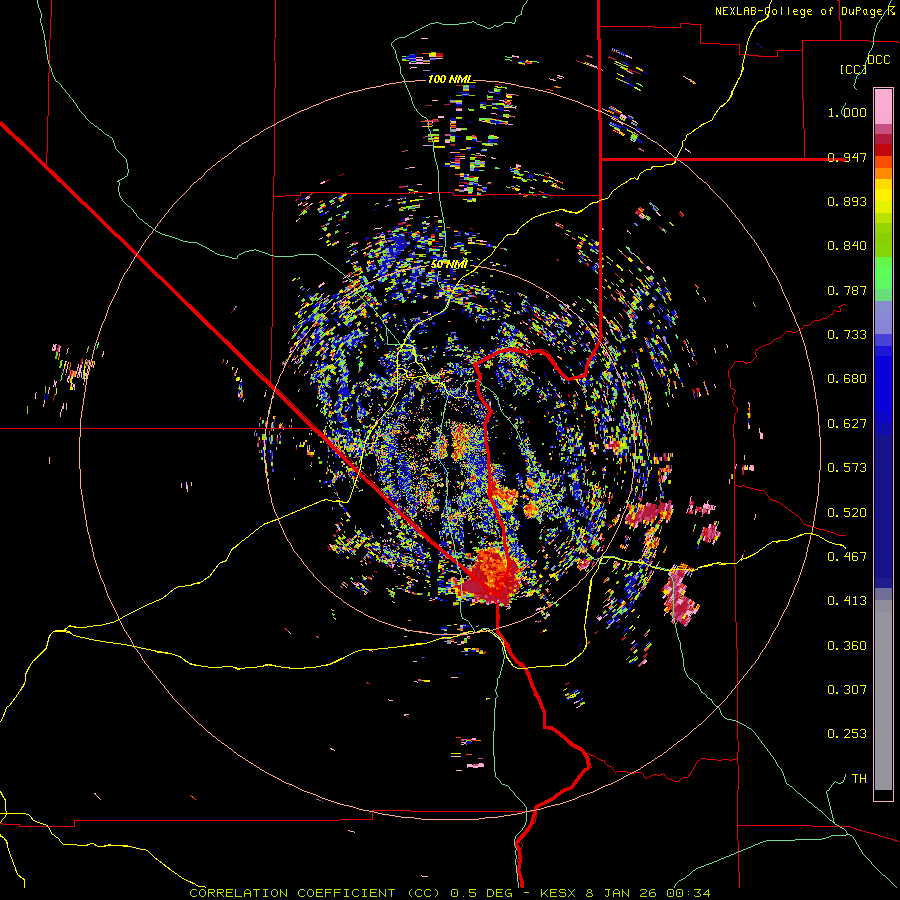900x900 pixels.
Task: Pick the lavender swatch beside 0.733
Action: (883, 319)
